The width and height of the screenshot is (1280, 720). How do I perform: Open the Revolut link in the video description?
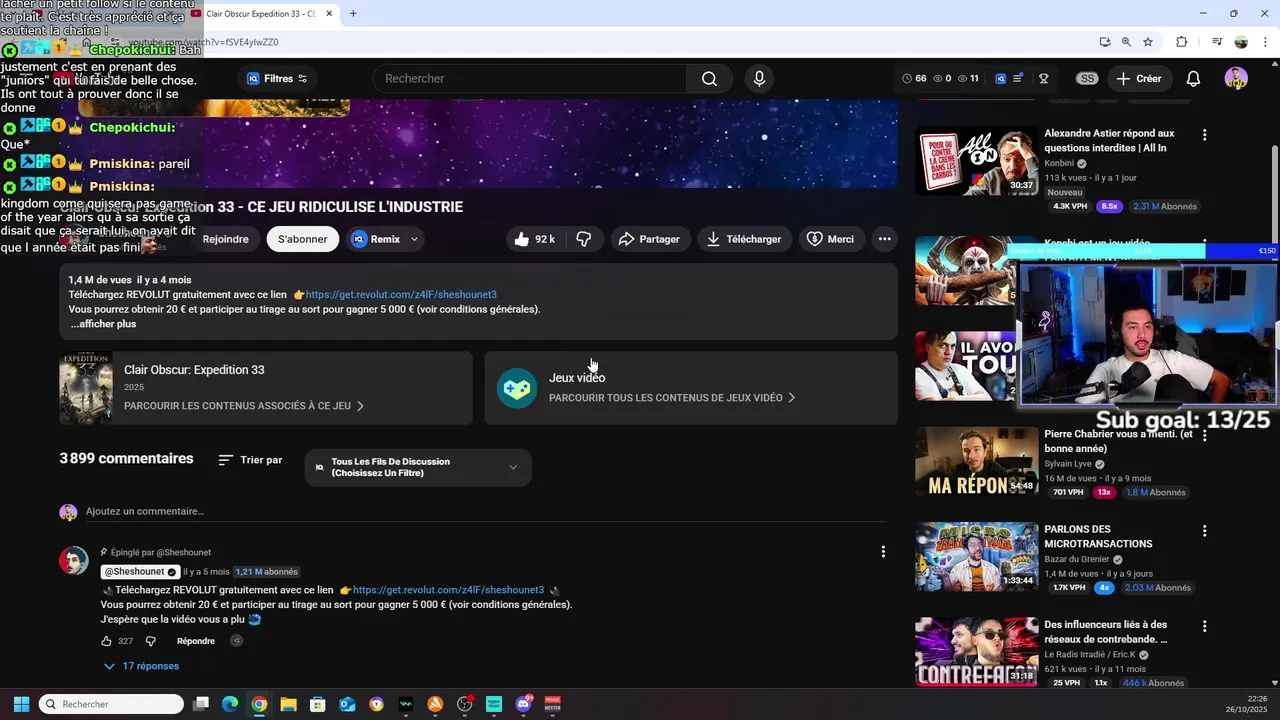401,295
